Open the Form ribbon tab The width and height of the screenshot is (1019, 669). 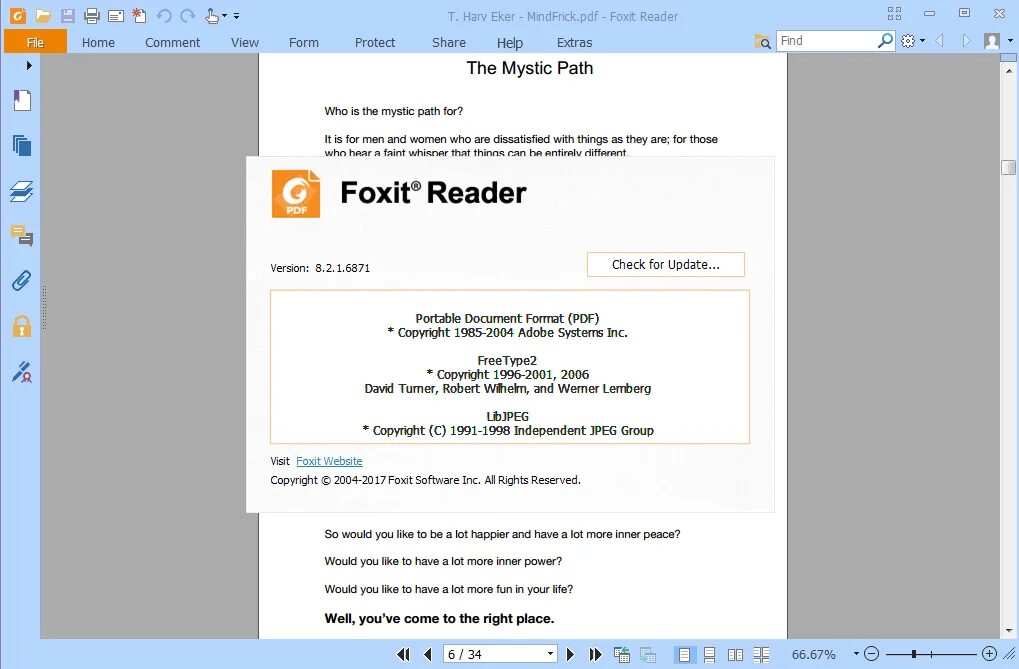pyautogui.click(x=303, y=42)
